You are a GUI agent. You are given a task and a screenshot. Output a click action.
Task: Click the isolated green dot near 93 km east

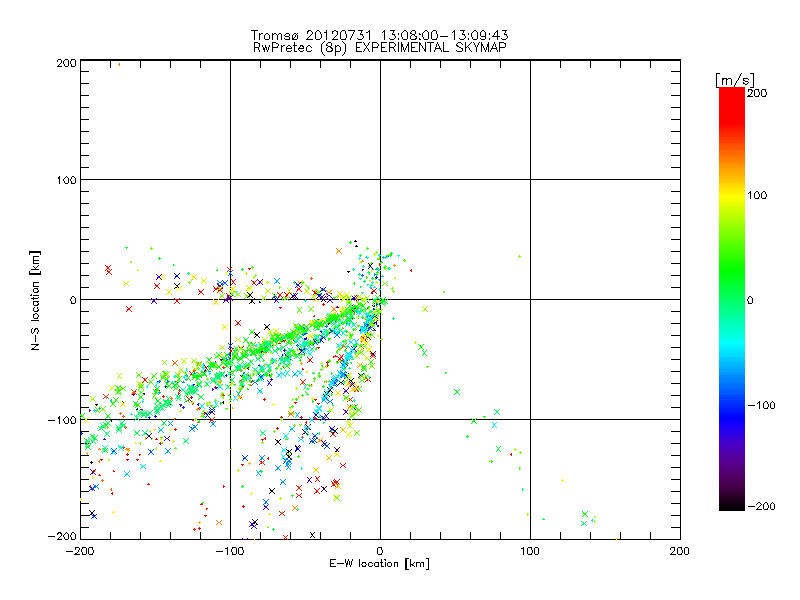point(519,257)
